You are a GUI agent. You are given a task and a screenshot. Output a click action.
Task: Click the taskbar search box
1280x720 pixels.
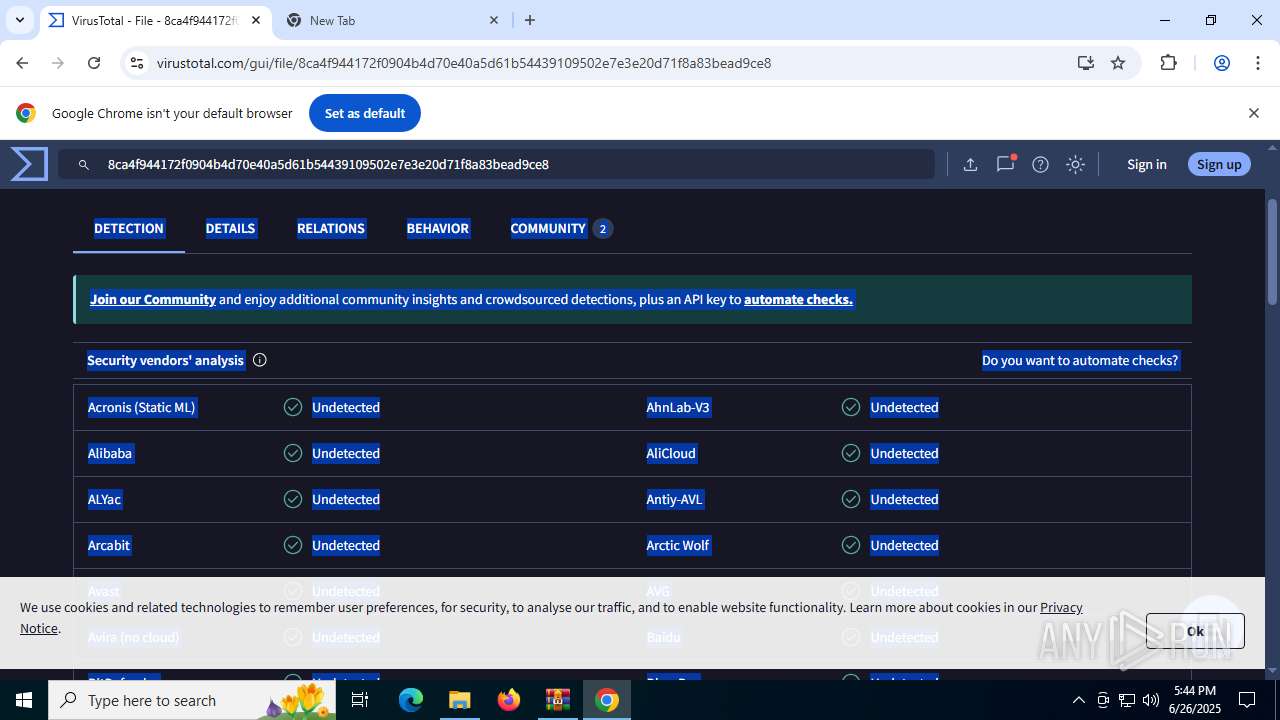[x=192, y=700]
